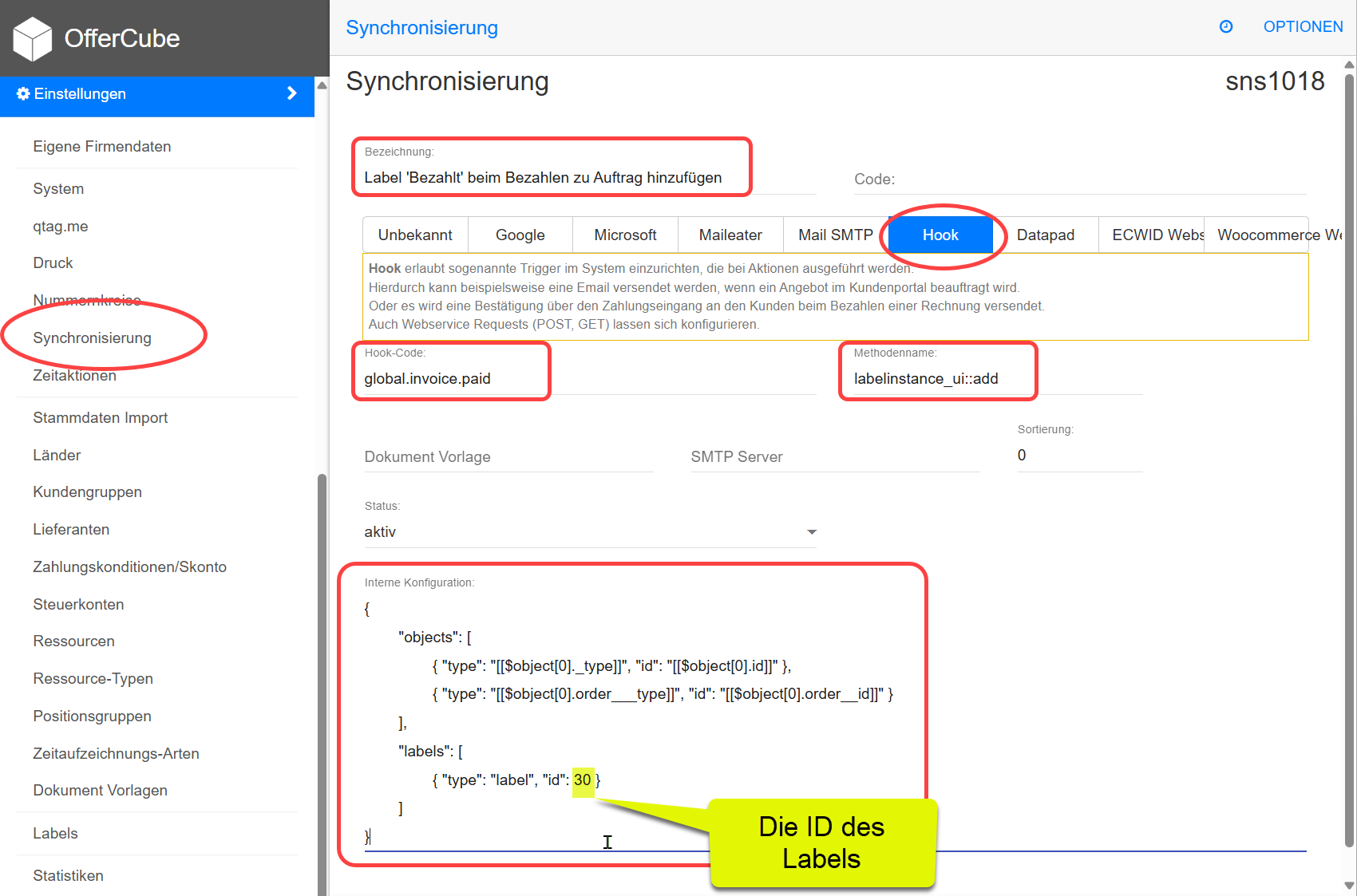Image resolution: width=1357 pixels, height=896 pixels.
Task: Select the Hook tab
Action: [x=940, y=235]
